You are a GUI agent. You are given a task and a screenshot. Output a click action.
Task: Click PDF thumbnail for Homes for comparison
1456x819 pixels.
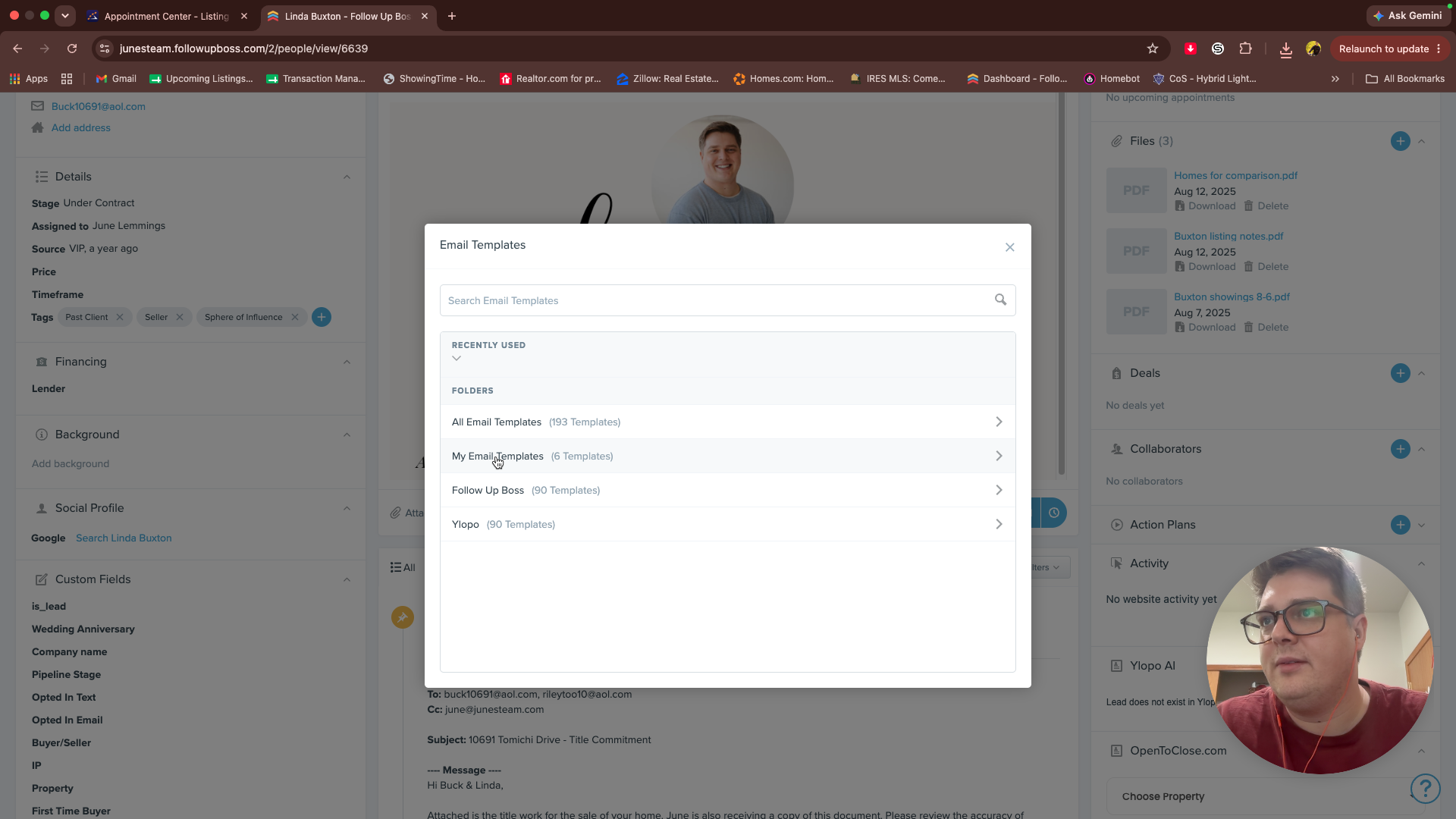(1136, 190)
